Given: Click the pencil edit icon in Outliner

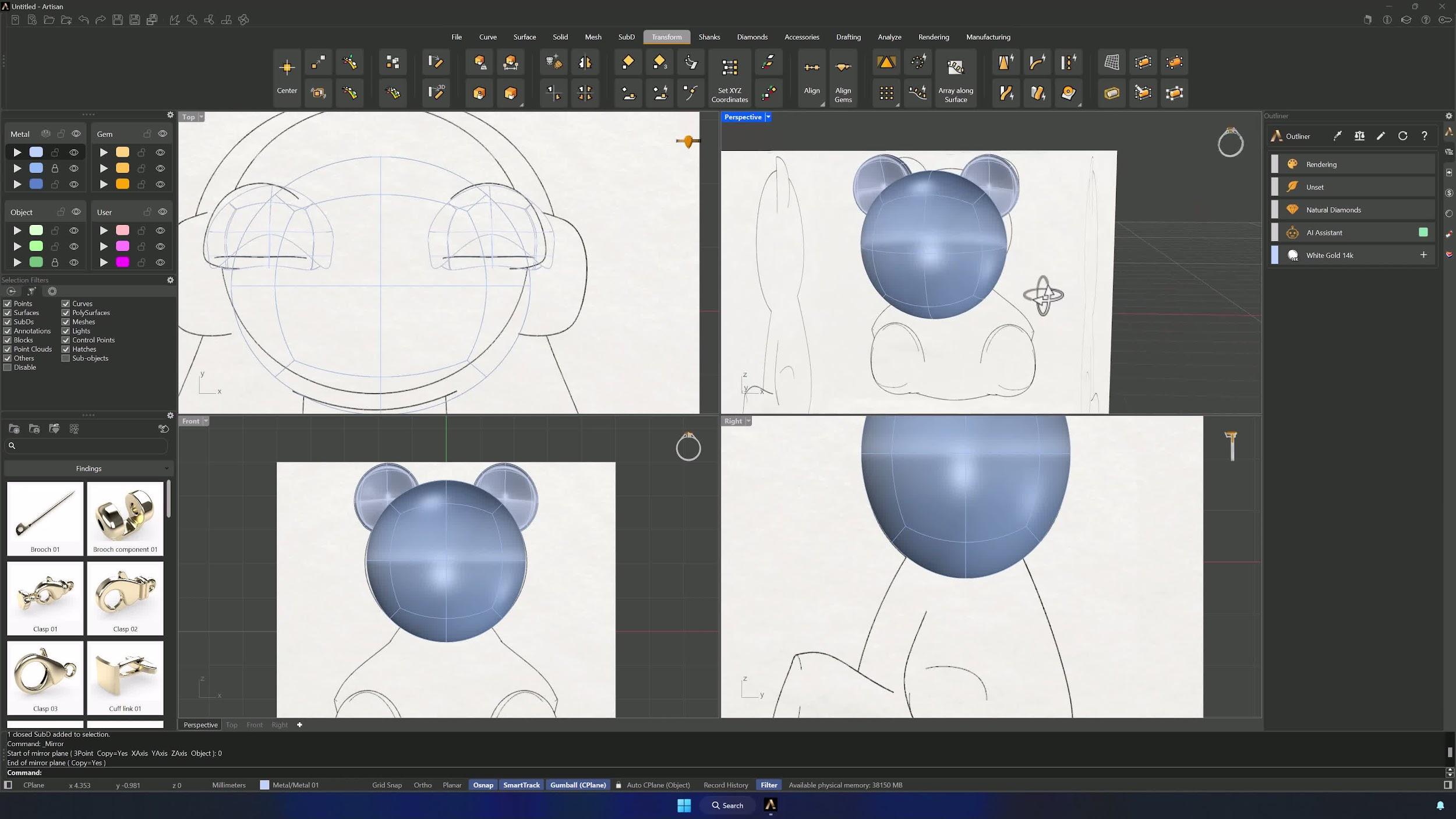Looking at the screenshot, I should click(x=1381, y=136).
